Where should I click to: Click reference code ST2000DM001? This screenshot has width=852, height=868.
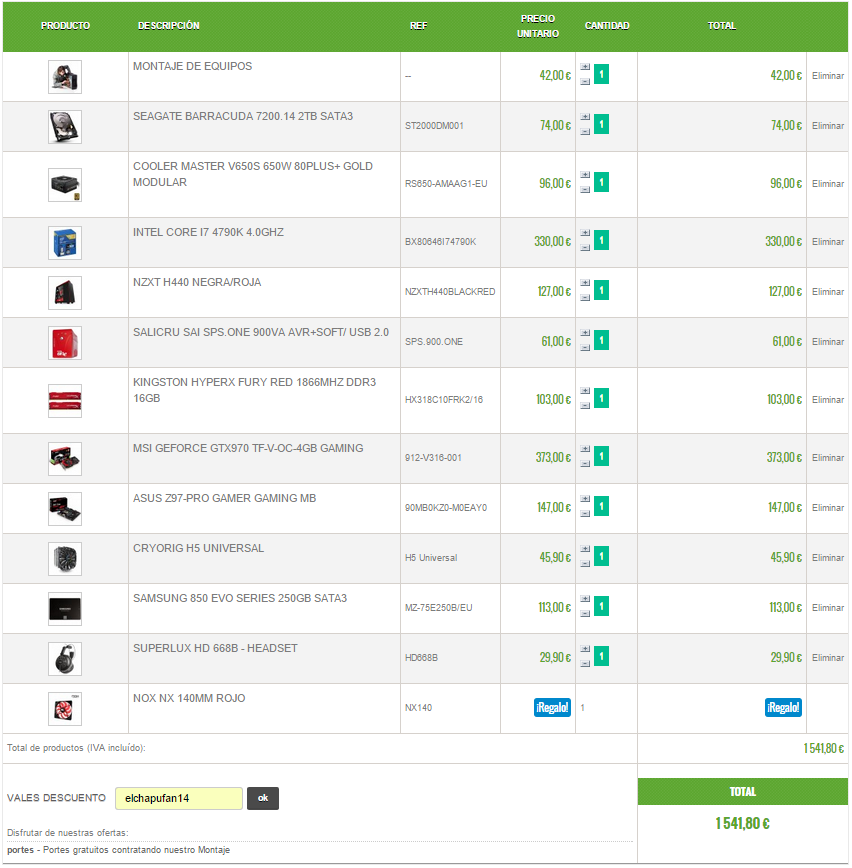(434, 126)
